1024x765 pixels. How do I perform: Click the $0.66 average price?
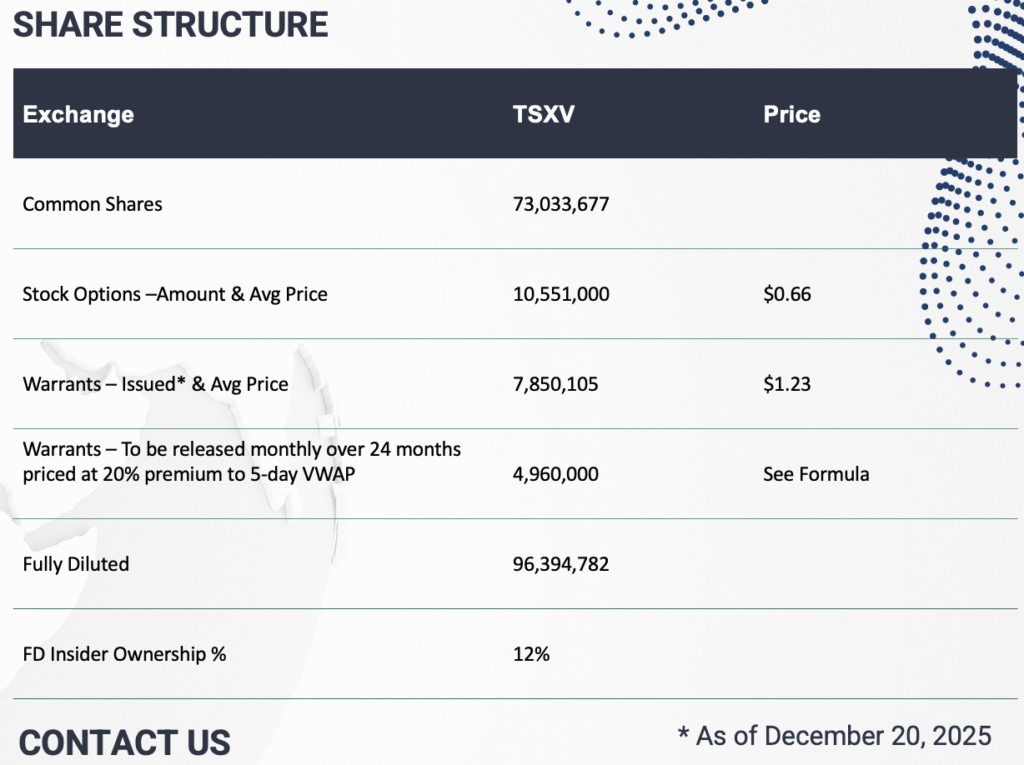coord(787,294)
